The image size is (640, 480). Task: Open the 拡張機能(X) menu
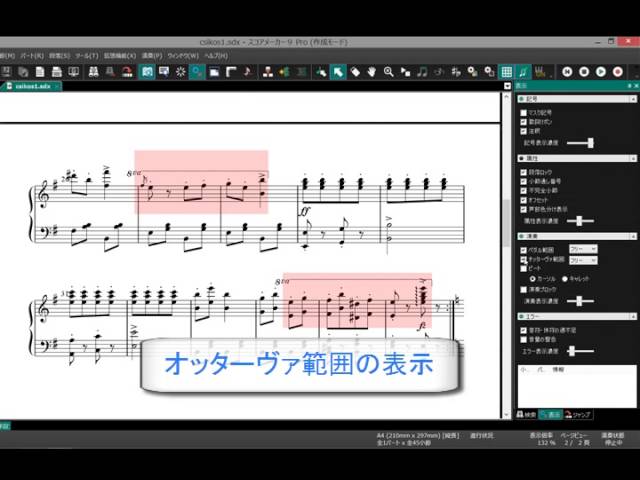[x=120, y=56]
